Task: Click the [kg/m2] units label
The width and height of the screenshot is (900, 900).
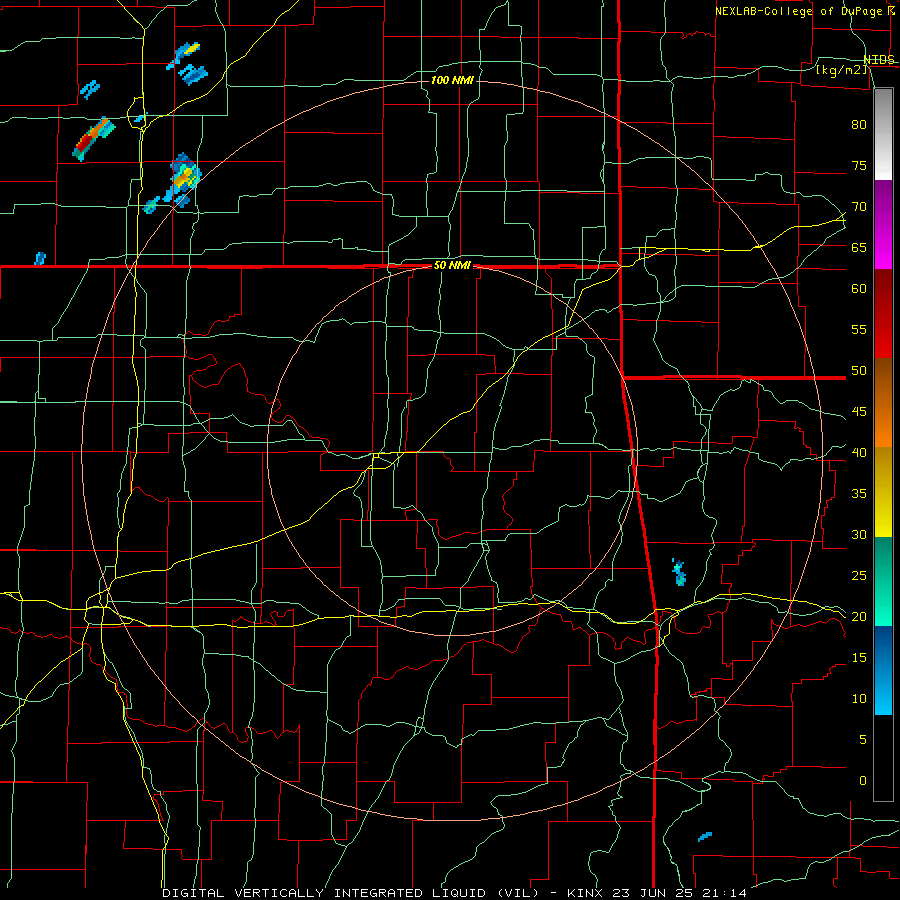Action: (x=843, y=70)
